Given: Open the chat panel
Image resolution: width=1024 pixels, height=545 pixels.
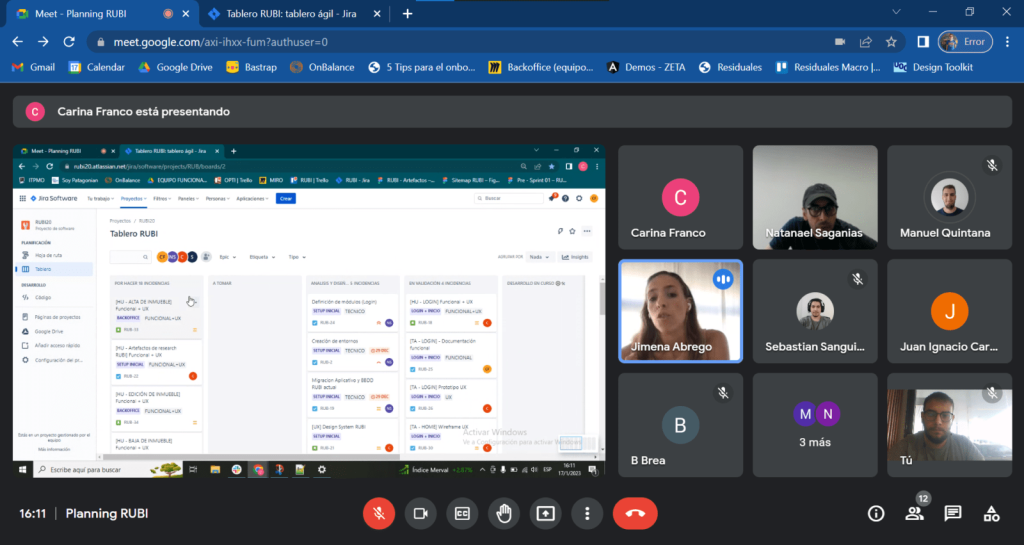Looking at the screenshot, I should tap(953, 514).
